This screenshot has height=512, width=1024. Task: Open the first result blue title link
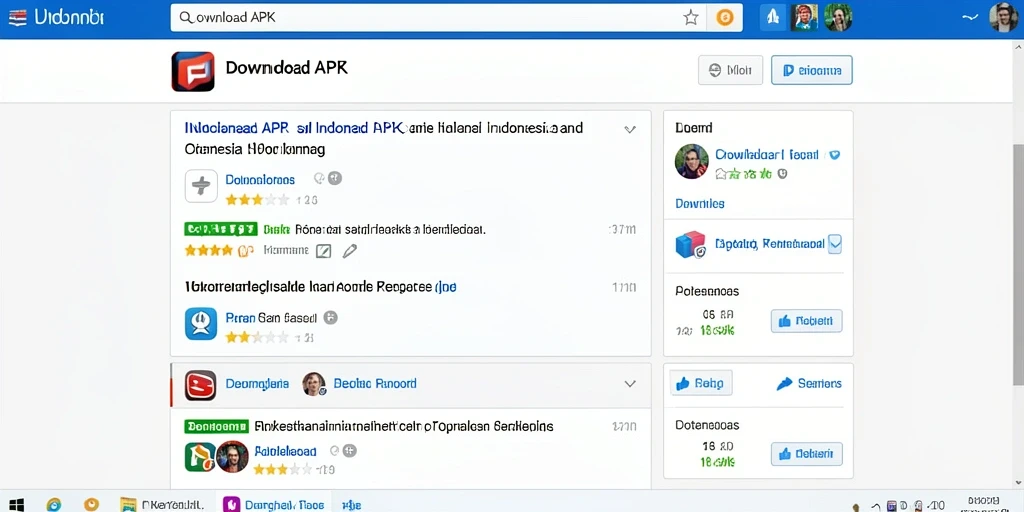pos(295,127)
